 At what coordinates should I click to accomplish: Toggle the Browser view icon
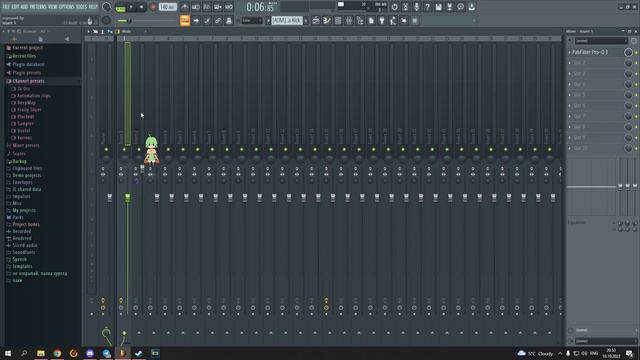(x=360, y=20)
